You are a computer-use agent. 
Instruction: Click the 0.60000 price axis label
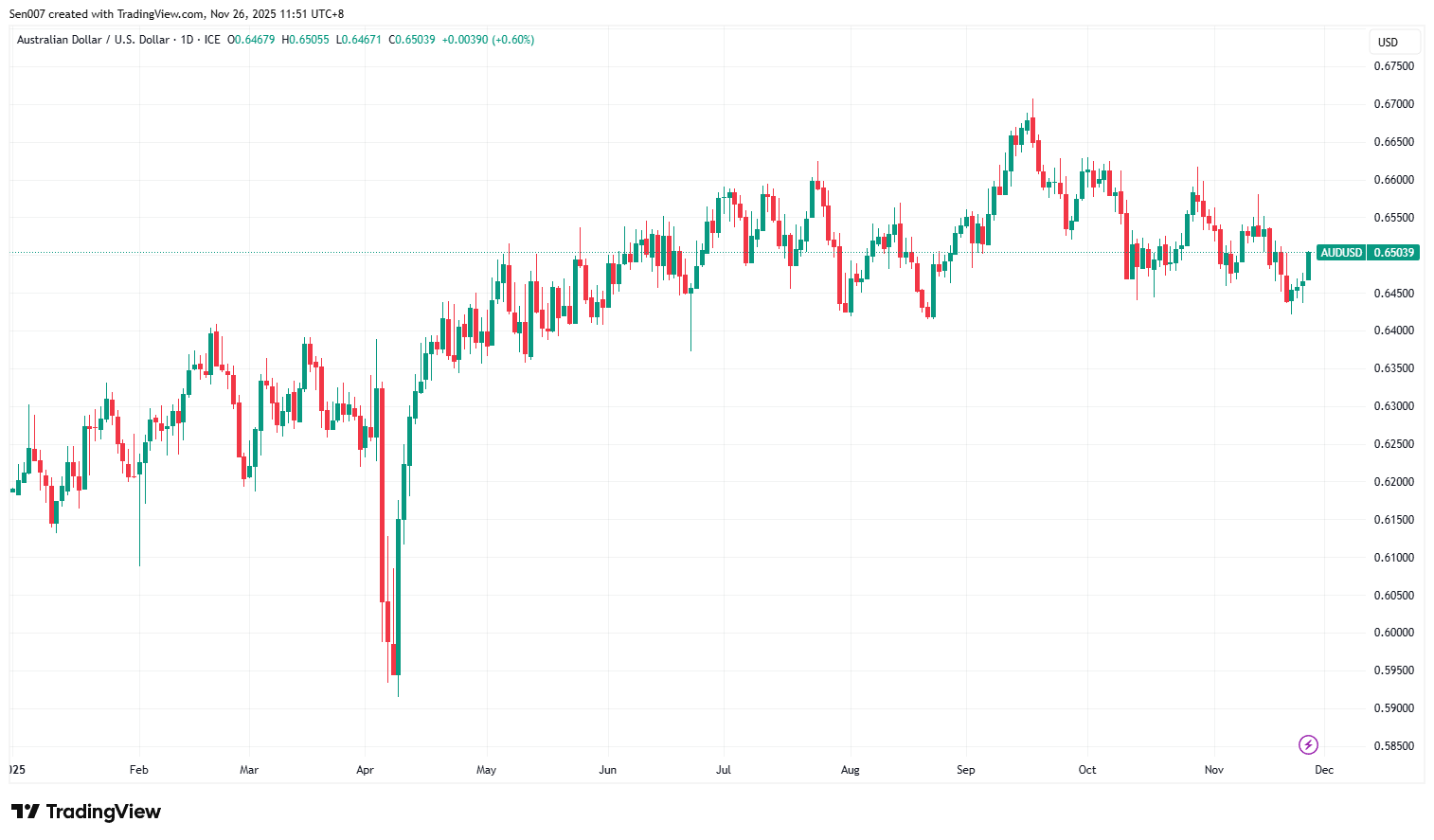pyautogui.click(x=1393, y=633)
